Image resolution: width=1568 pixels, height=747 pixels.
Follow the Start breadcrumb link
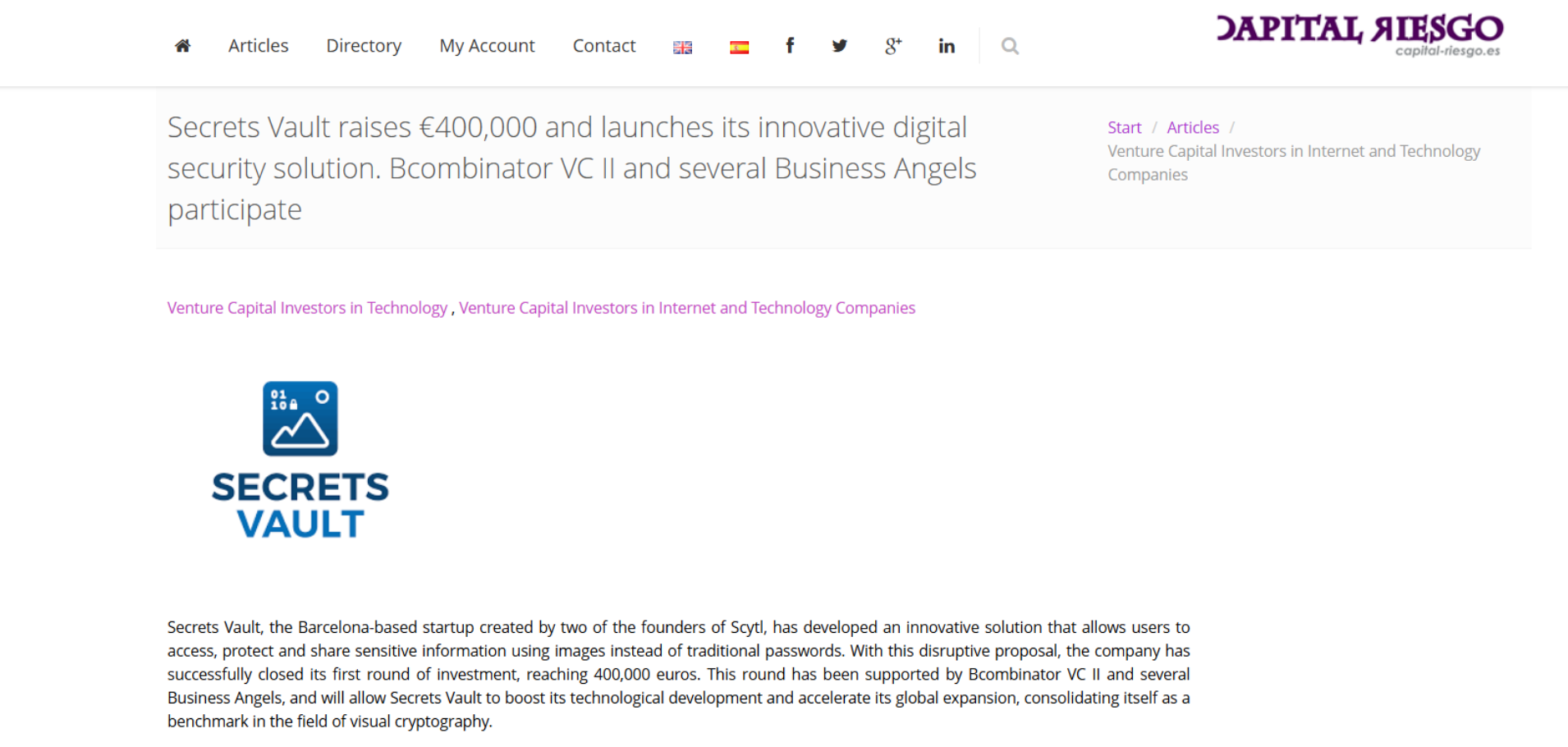click(1124, 127)
